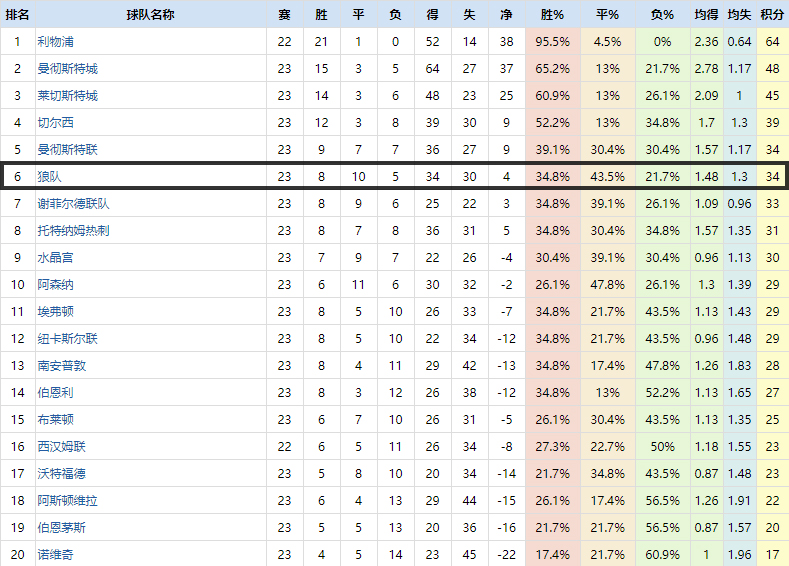Click the 阿森纳 team name
This screenshot has height=566, width=789.
pyautogui.click(x=55, y=285)
